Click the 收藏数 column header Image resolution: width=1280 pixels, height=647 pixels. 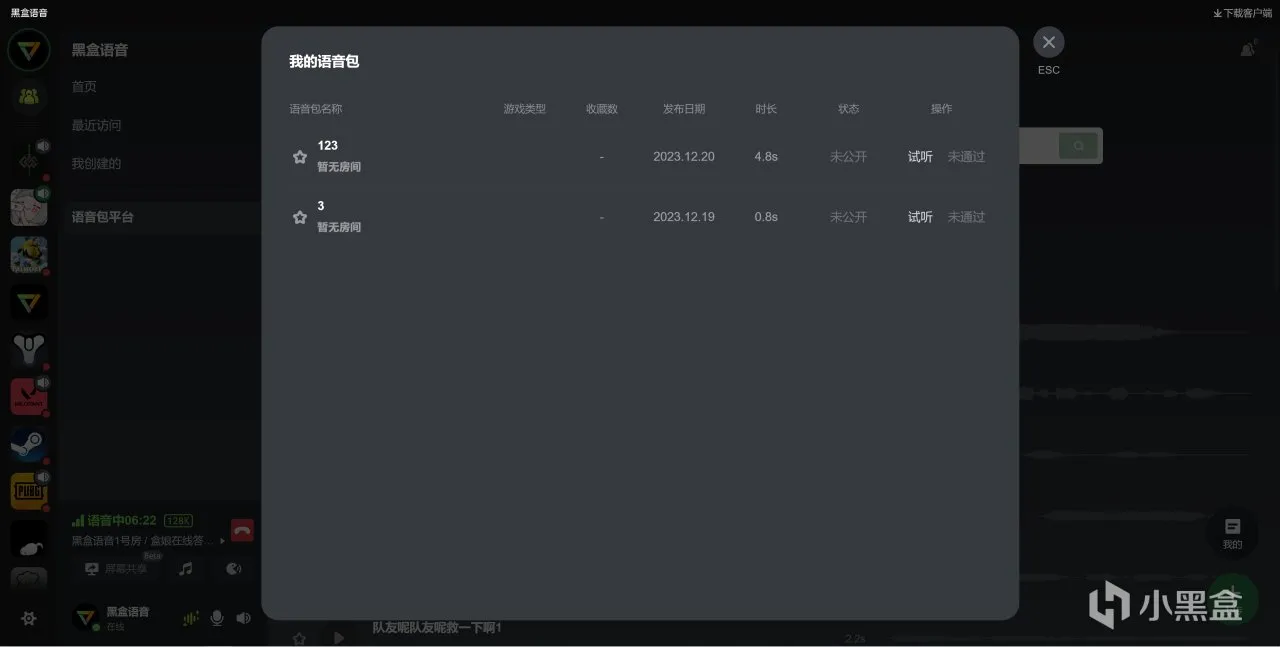point(602,109)
